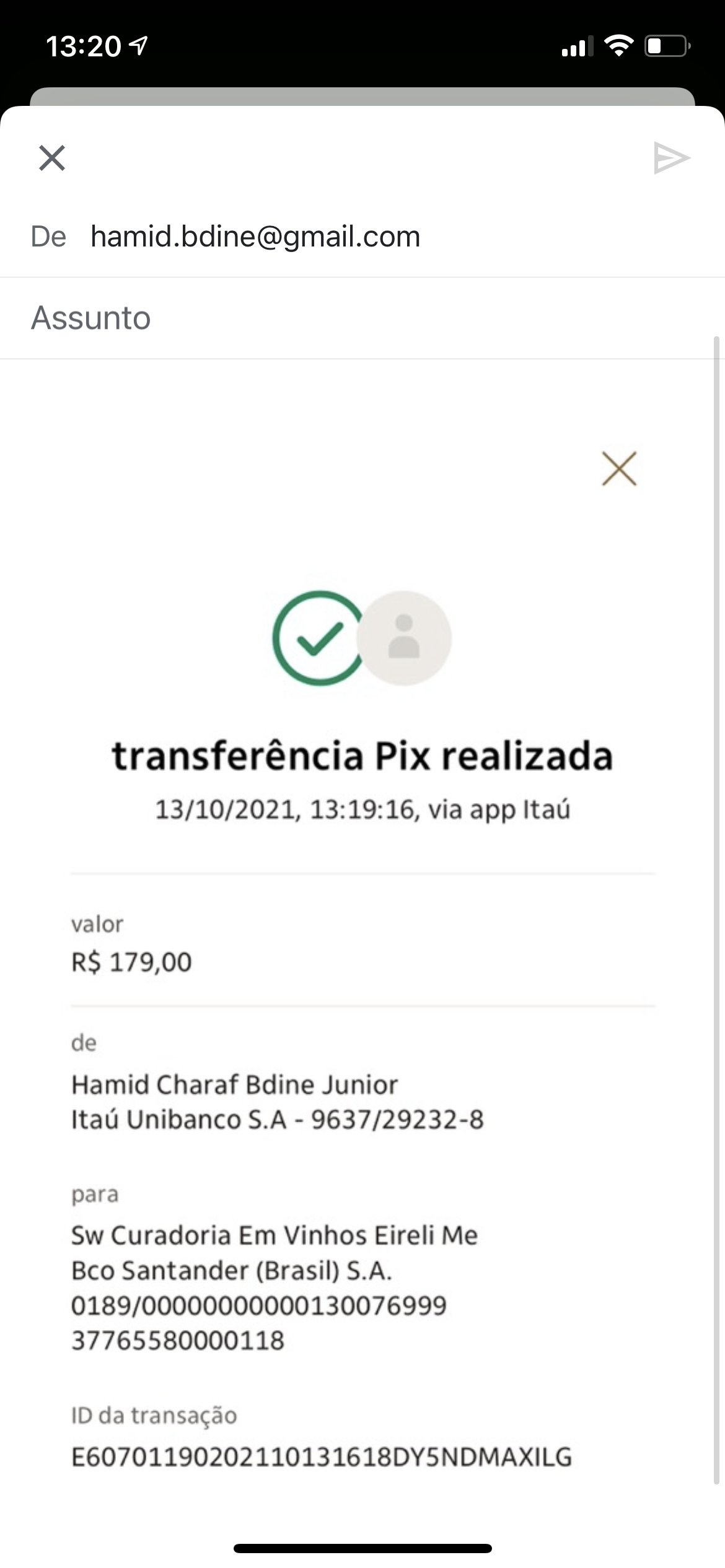Tap the green checkmark success icon

(317, 638)
